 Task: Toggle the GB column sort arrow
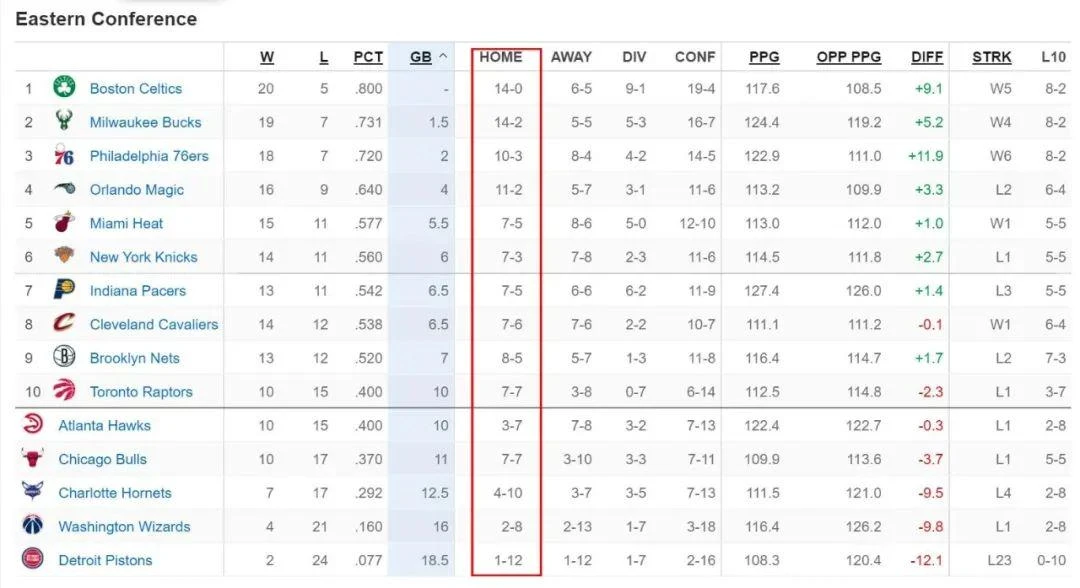[x=443, y=56]
